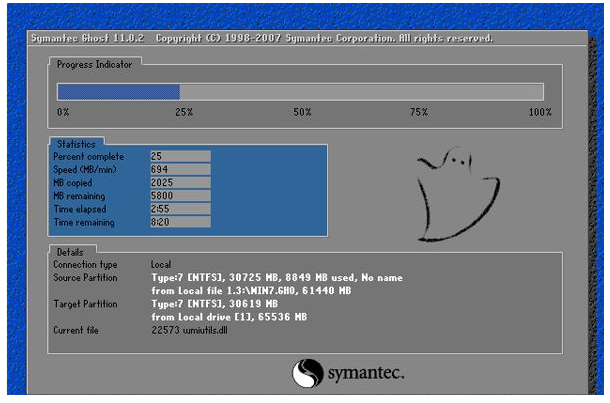Click the MB remaining label
This screenshot has width=610, height=403.
pos(79,196)
